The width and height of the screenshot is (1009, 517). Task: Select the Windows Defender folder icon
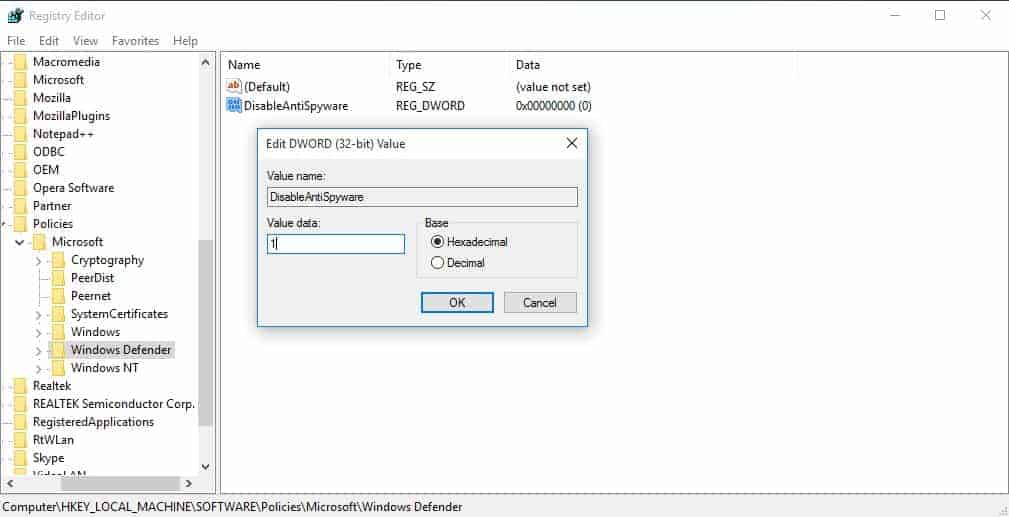point(58,350)
